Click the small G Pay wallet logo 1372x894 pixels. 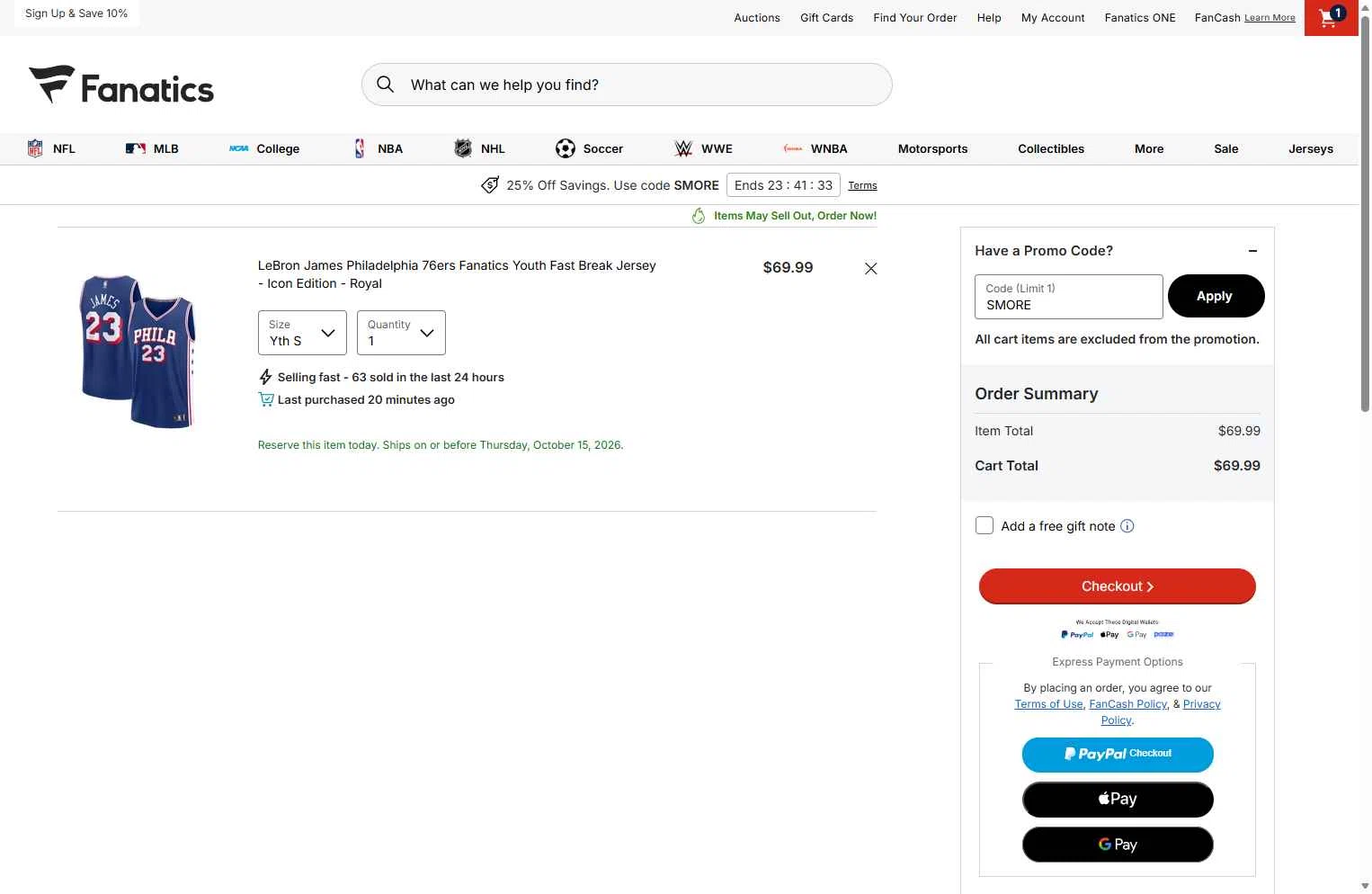1136,634
